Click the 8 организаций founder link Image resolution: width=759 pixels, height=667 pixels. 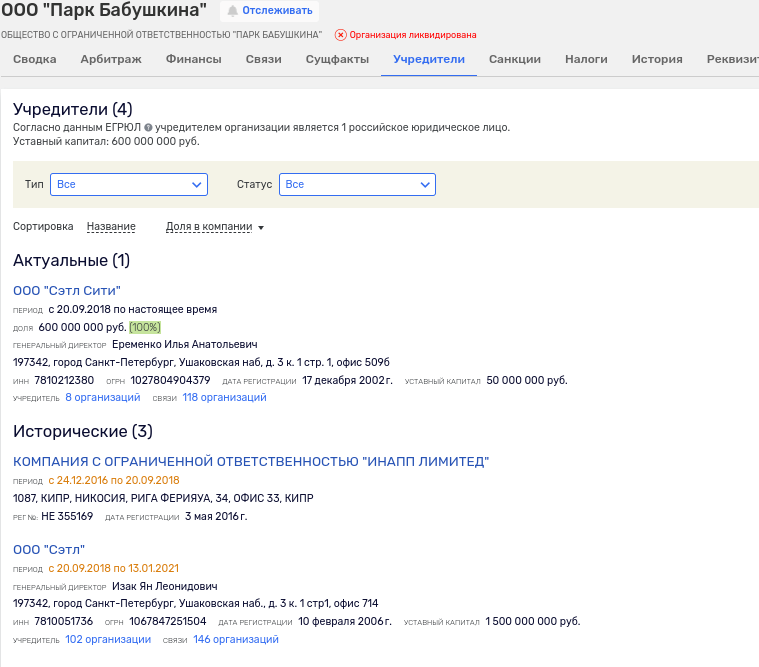pos(103,398)
